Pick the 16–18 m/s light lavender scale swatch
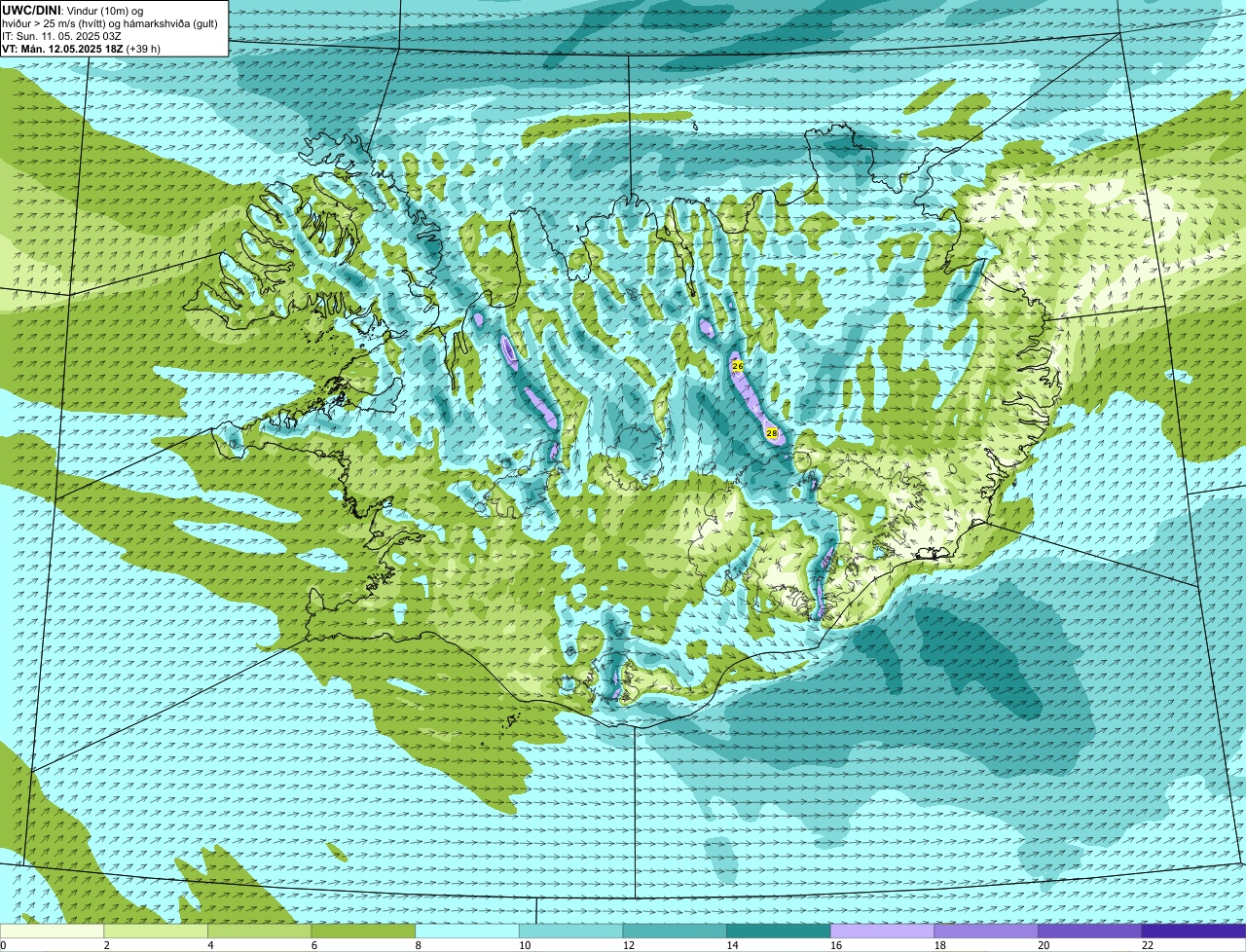The image size is (1246, 952). pos(882,931)
